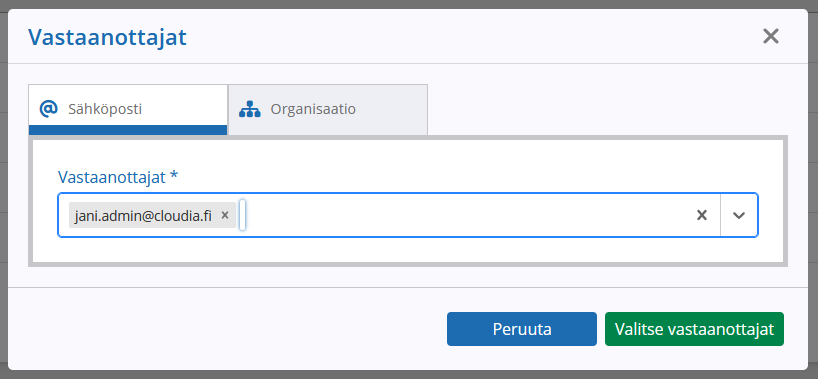818x379 pixels.
Task: Click the divider left of dropdown chevron
Action: coord(720,215)
